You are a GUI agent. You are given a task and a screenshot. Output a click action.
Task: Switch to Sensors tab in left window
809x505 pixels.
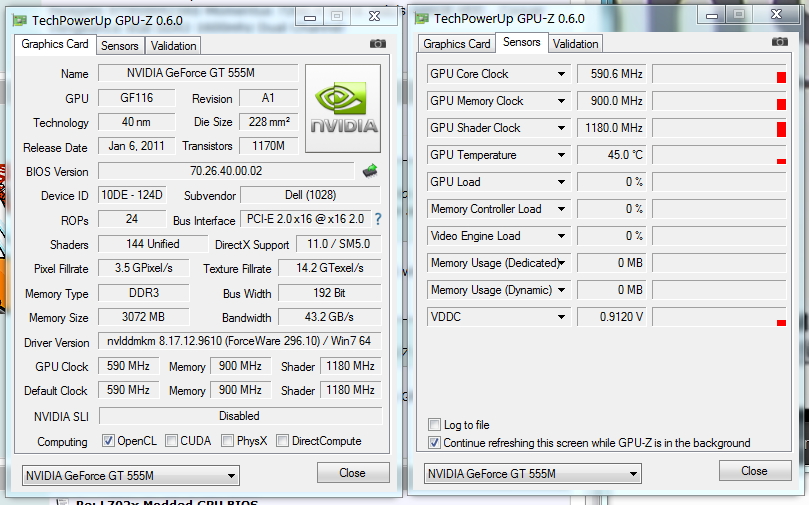[x=120, y=46]
